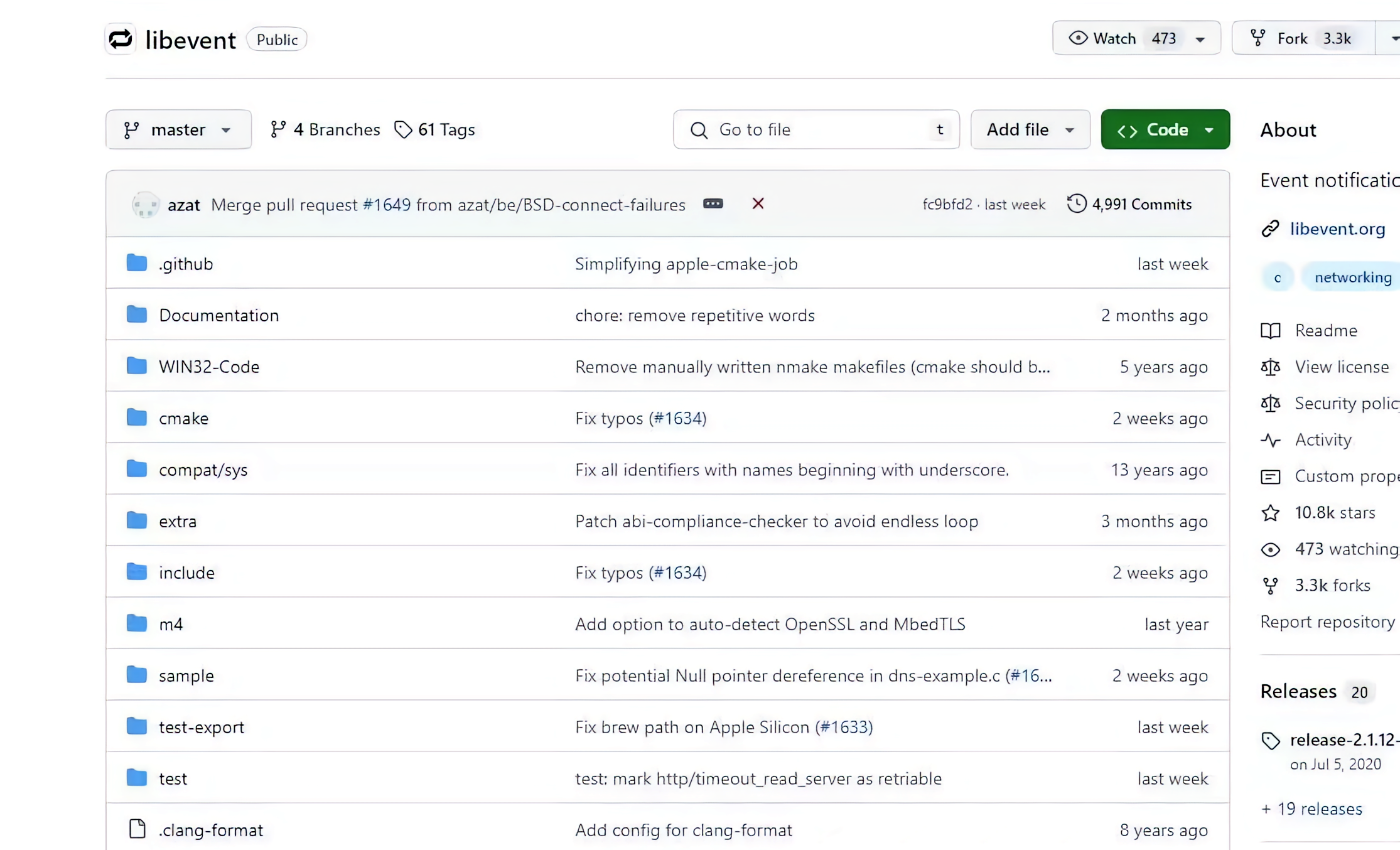This screenshot has height=850, width=1400.
Task: Click the star icon beside 10.8k stars
Action: pos(1270,513)
